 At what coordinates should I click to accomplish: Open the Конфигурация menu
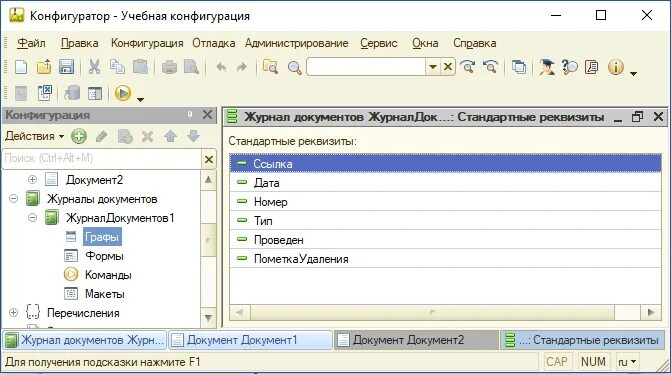pyautogui.click(x=147, y=43)
